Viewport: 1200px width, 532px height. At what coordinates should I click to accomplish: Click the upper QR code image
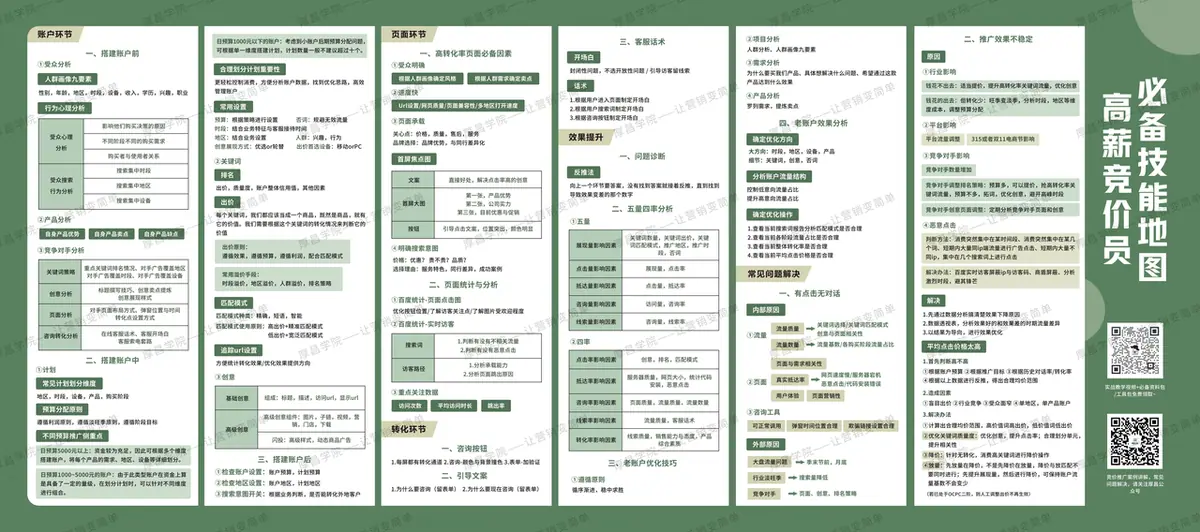[1137, 349]
